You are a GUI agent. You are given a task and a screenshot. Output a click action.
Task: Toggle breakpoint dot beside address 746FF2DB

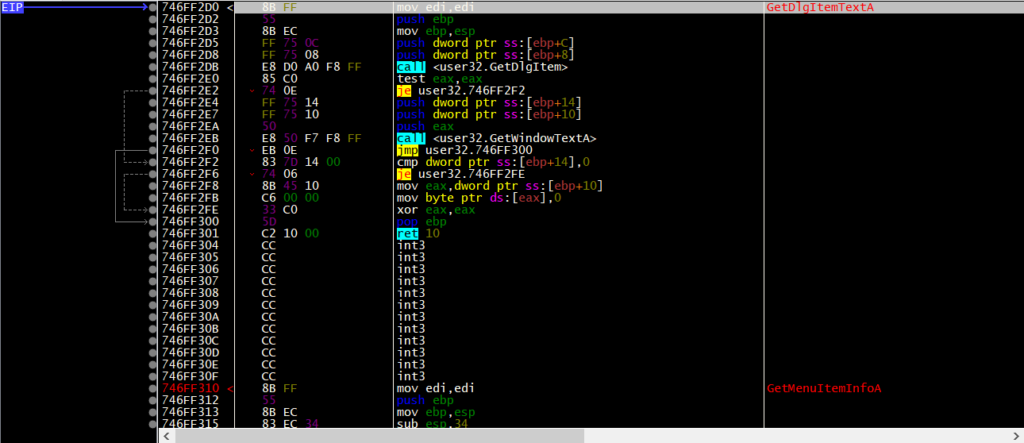pos(153,67)
